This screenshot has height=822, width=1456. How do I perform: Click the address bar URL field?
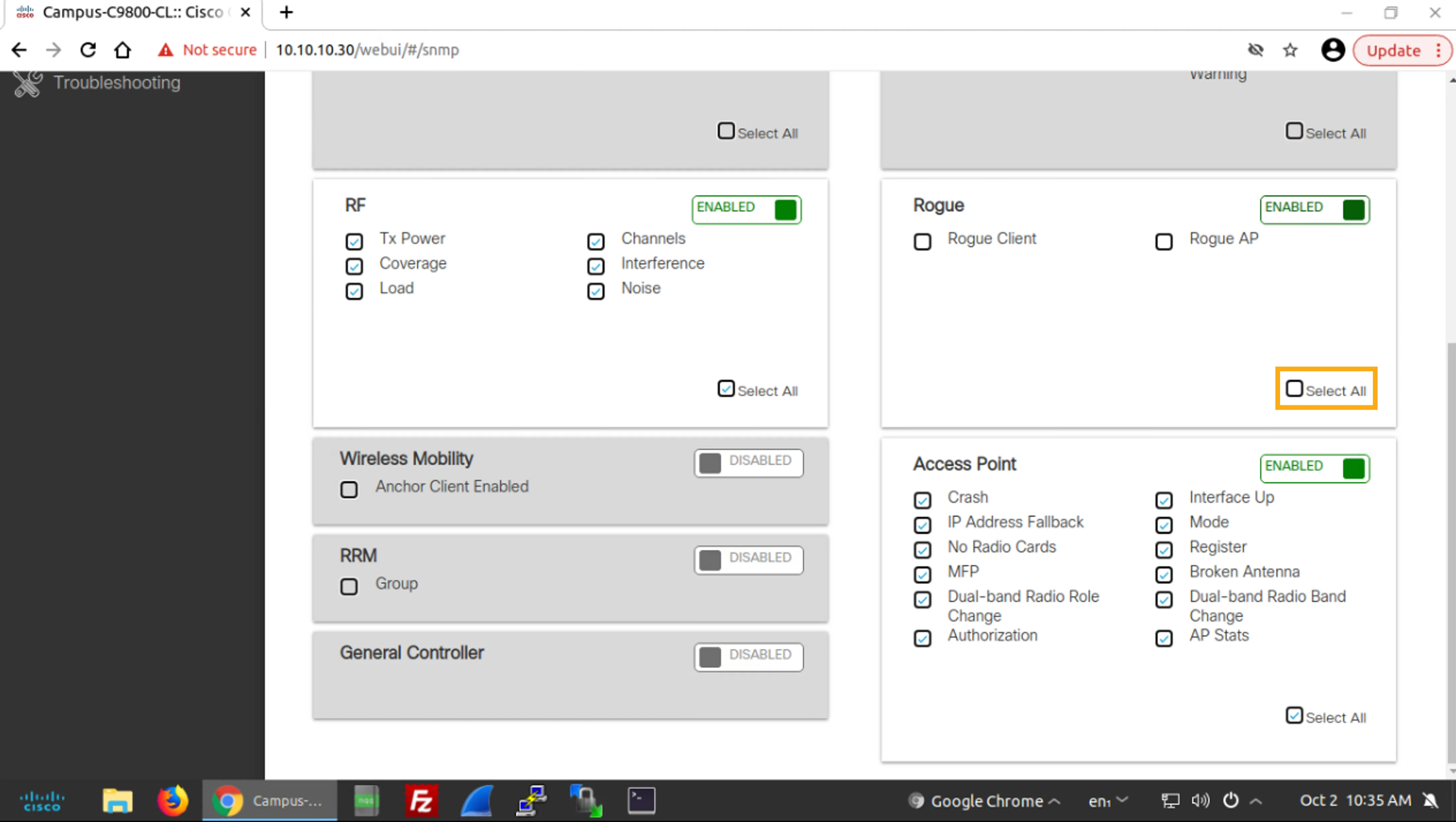367,50
